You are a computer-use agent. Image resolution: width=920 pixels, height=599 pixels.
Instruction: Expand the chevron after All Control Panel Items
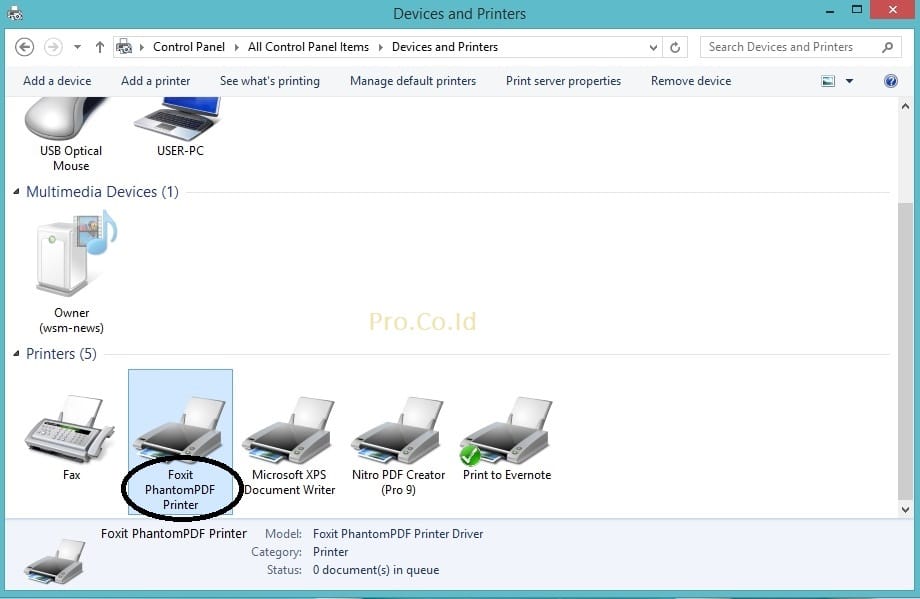380,47
